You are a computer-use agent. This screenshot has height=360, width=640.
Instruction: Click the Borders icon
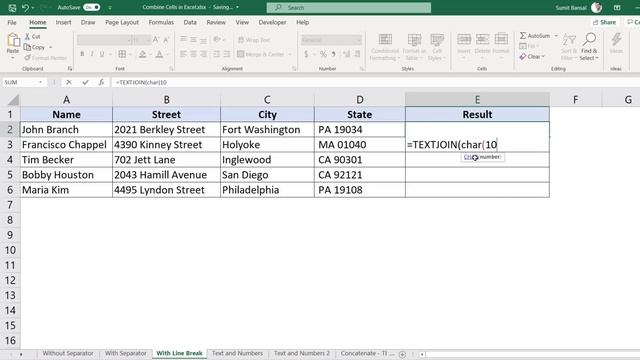(122, 54)
